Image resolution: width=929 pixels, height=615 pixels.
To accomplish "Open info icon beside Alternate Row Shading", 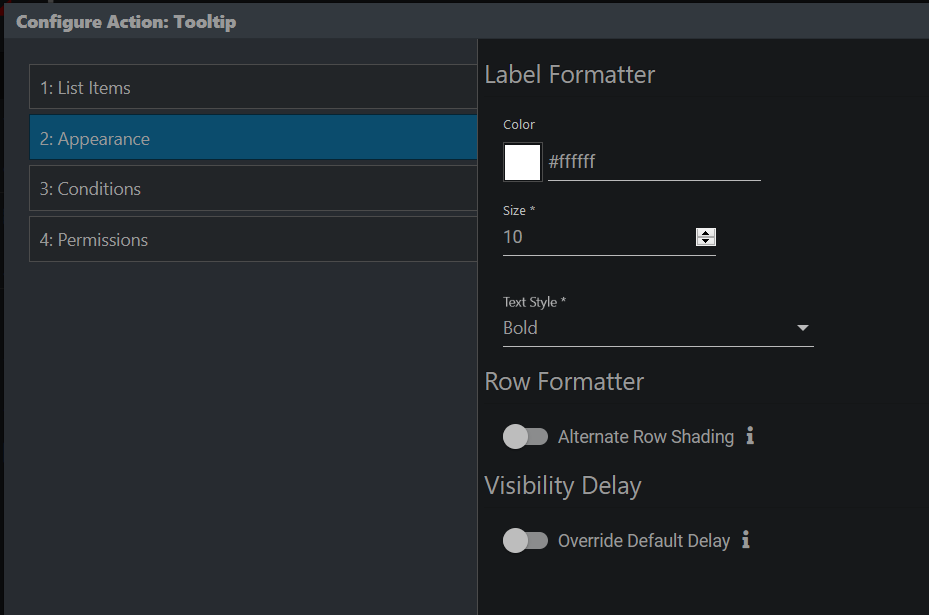I will point(750,436).
